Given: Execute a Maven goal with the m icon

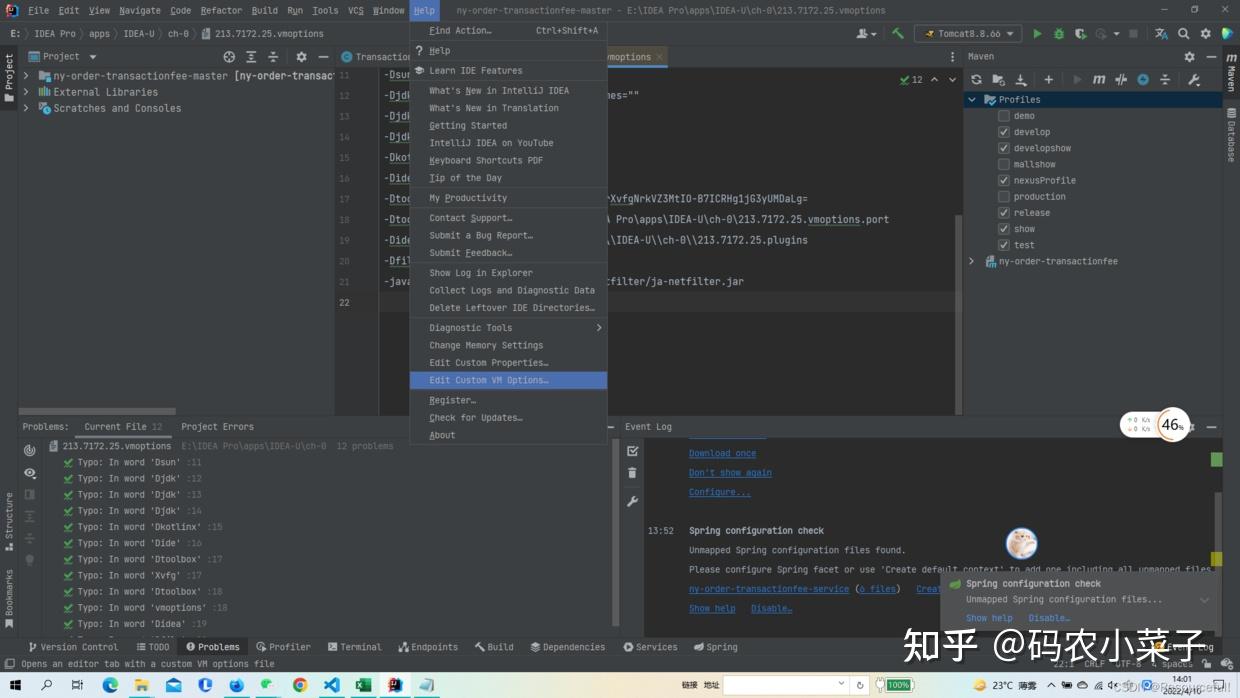Looking at the screenshot, I should [x=1099, y=80].
